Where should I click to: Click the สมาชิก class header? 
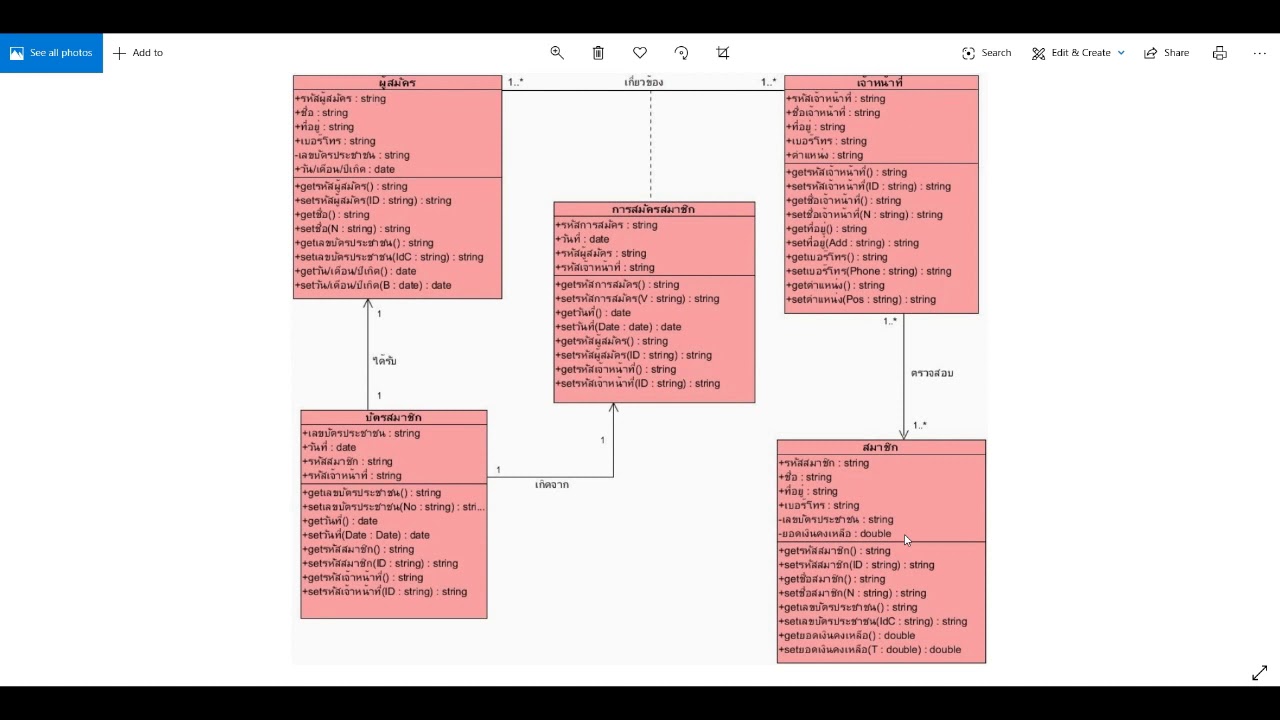coord(881,447)
